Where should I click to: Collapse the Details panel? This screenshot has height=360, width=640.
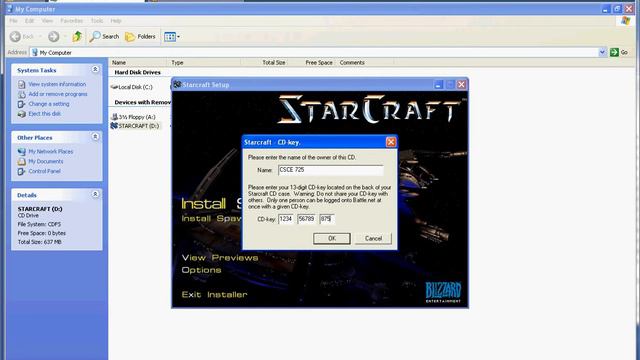95,194
